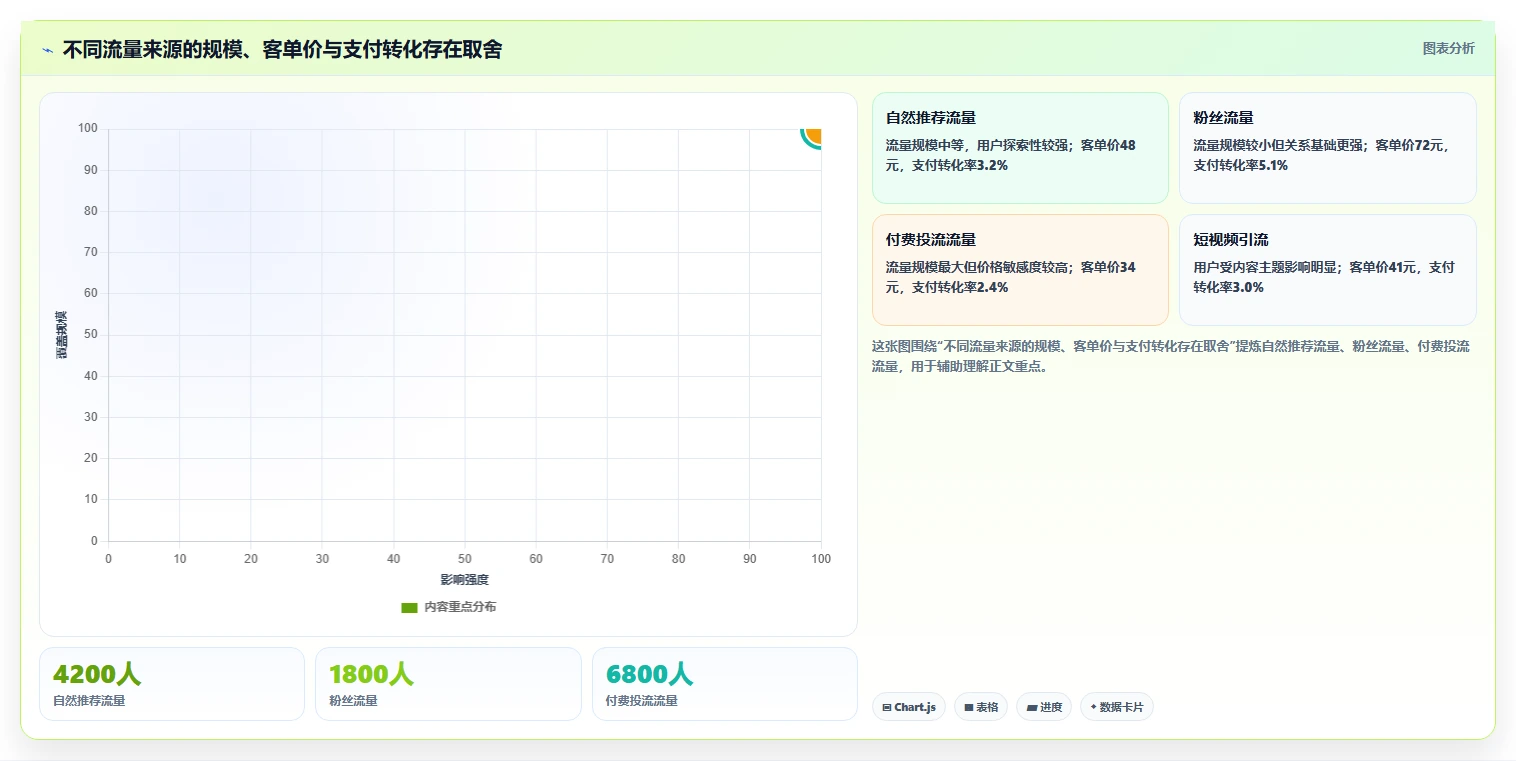Click the 进度 chip icon
The image size is (1516, 761).
coord(1031,707)
